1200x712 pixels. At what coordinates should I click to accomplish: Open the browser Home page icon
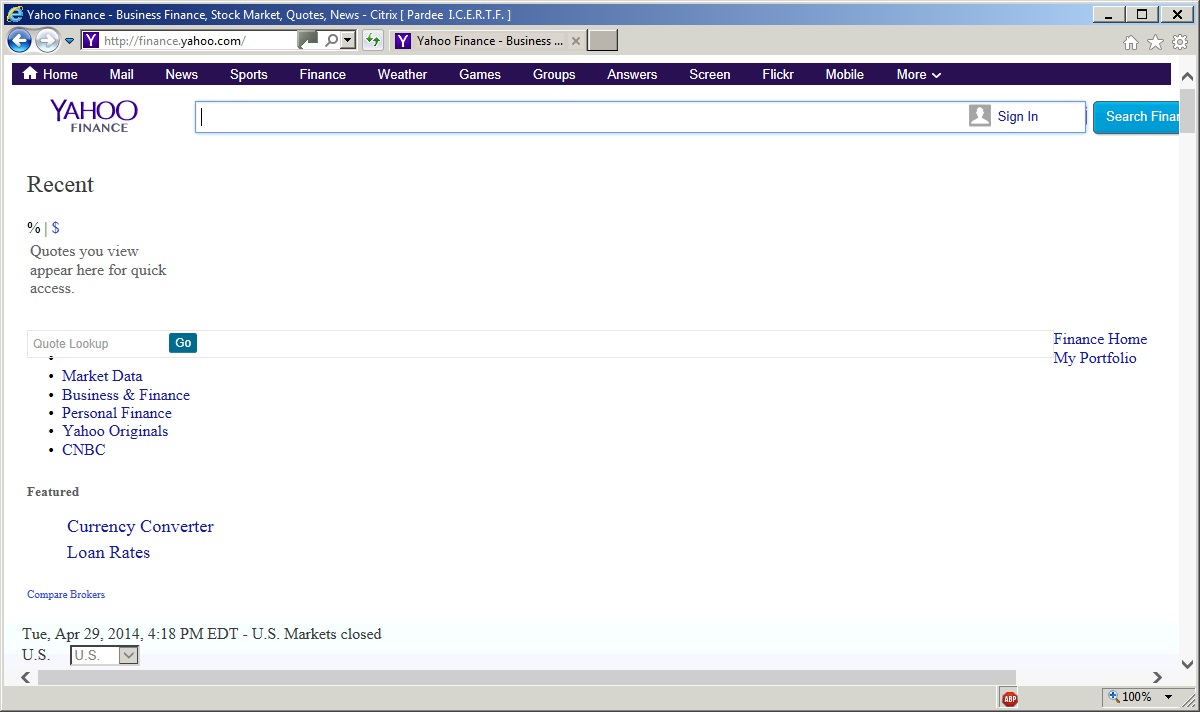coord(1131,42)
